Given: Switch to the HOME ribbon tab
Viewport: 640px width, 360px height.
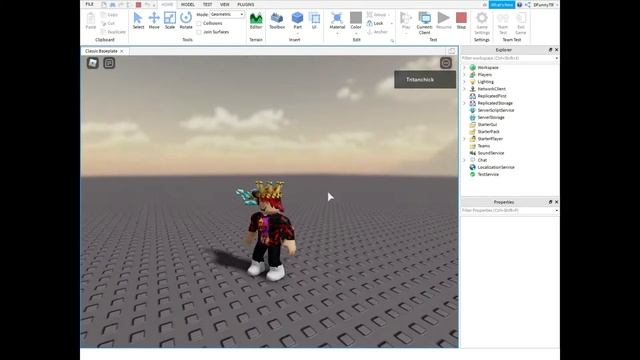Looking at the screenshot, I should 167,4.
